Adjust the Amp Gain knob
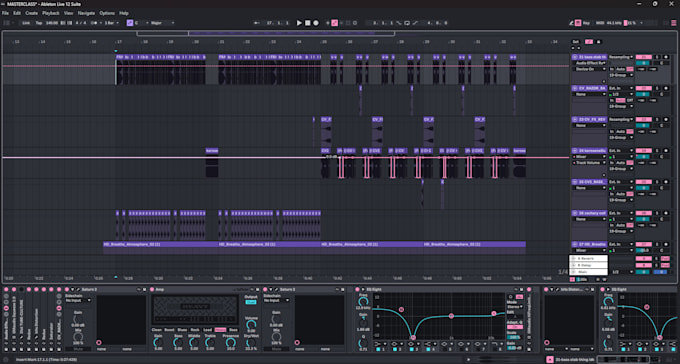Image resolution: width=680 pixels, height=364 pixels. pyautogui.click(x=158, y=342)
